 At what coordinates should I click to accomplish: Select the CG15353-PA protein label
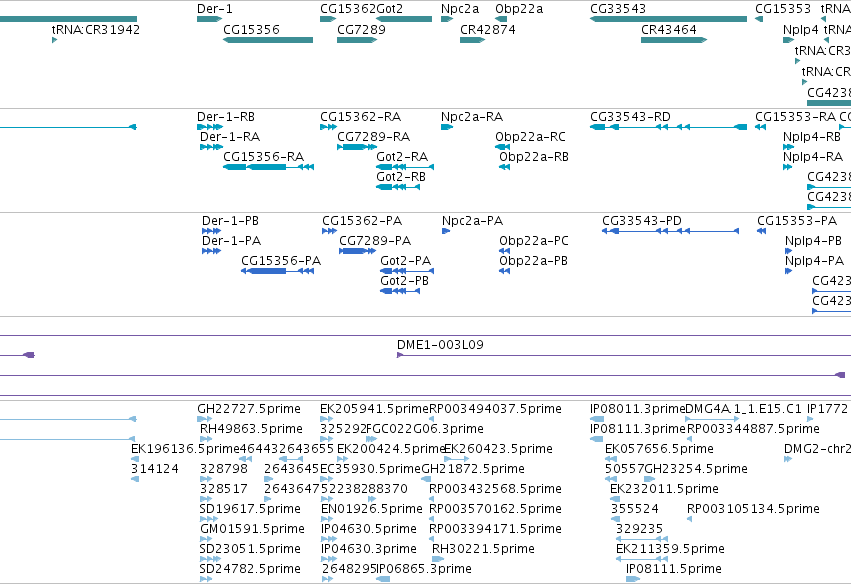(797, 221)
